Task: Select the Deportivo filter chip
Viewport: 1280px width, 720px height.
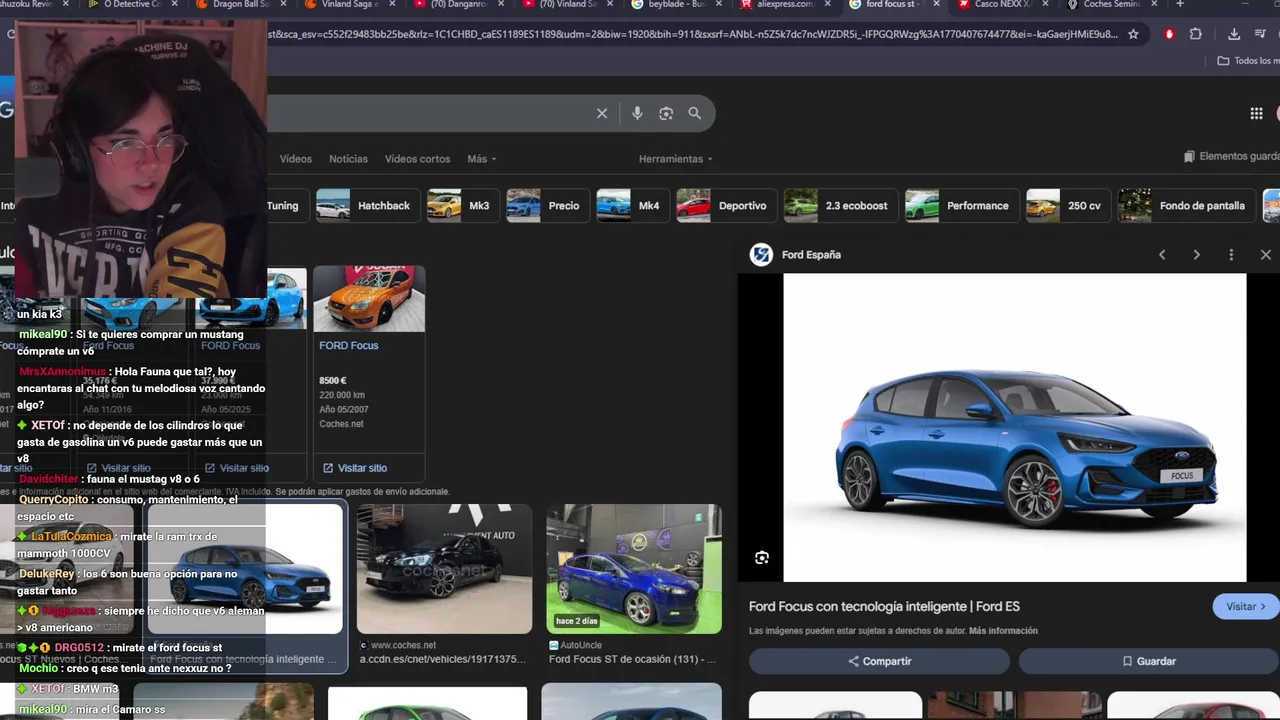Action: click(726, 206)
